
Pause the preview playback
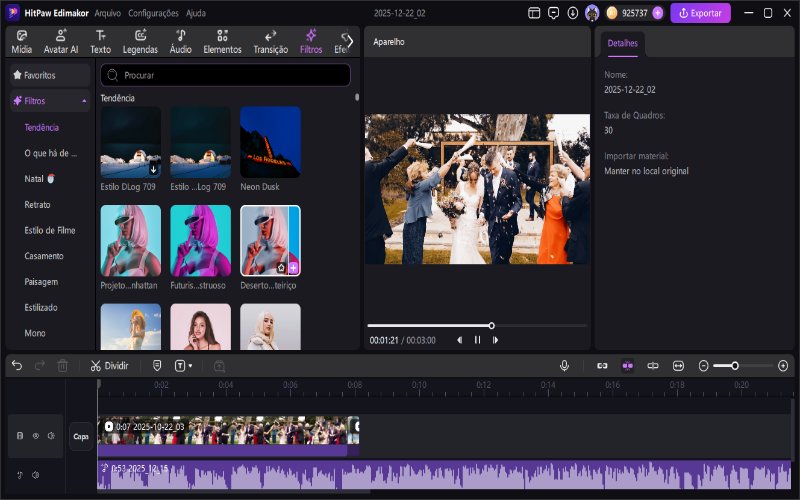pos(478,340)
